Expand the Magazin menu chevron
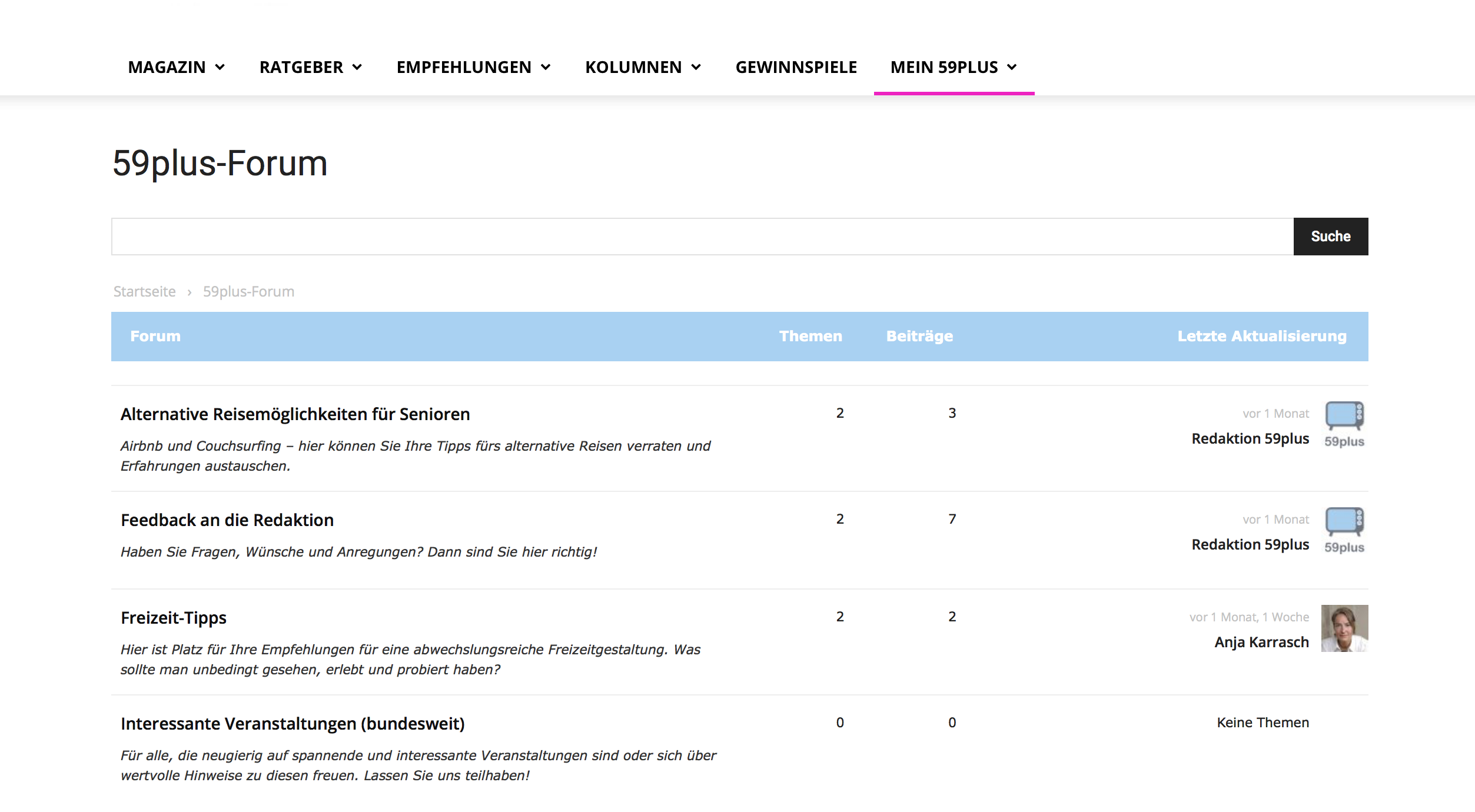The width and height of the screenshot is (1475, 812). point(220,67)
